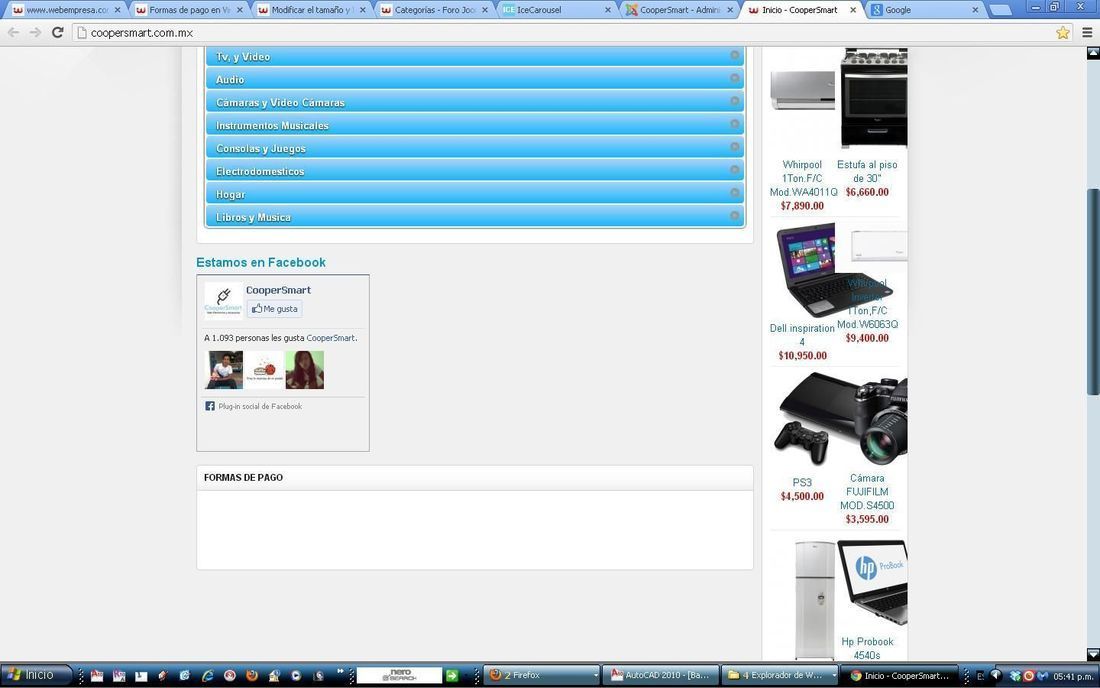Open the CooperSmart logo thumbnail in Facebook box
The image size is (1100, 688).
point(223,301)
